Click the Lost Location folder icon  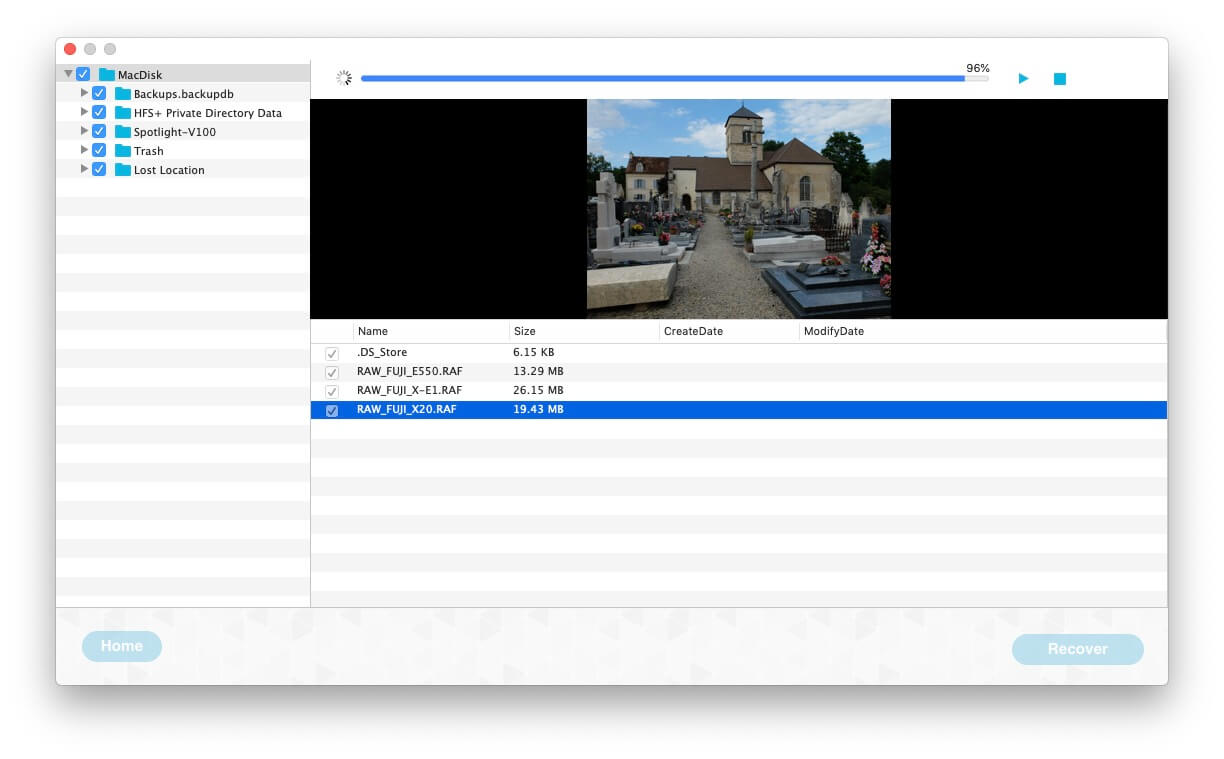[123, 170]
